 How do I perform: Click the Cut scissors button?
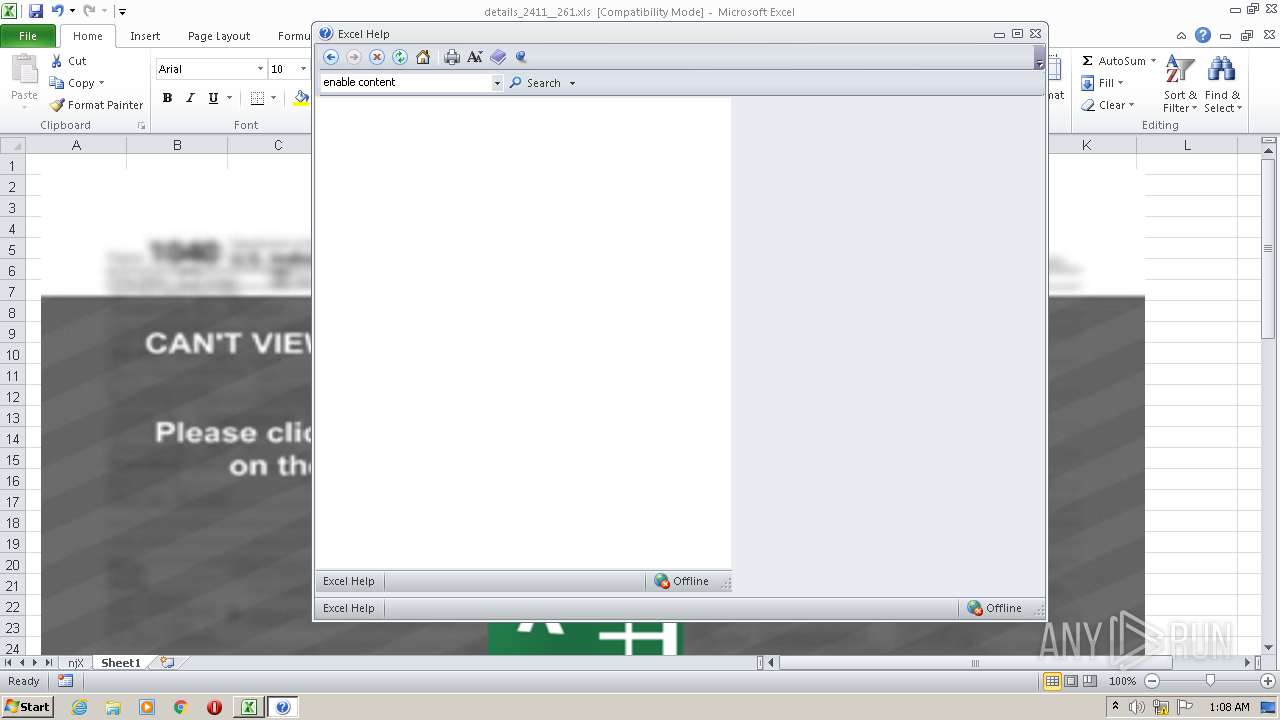tap(69, 61)
